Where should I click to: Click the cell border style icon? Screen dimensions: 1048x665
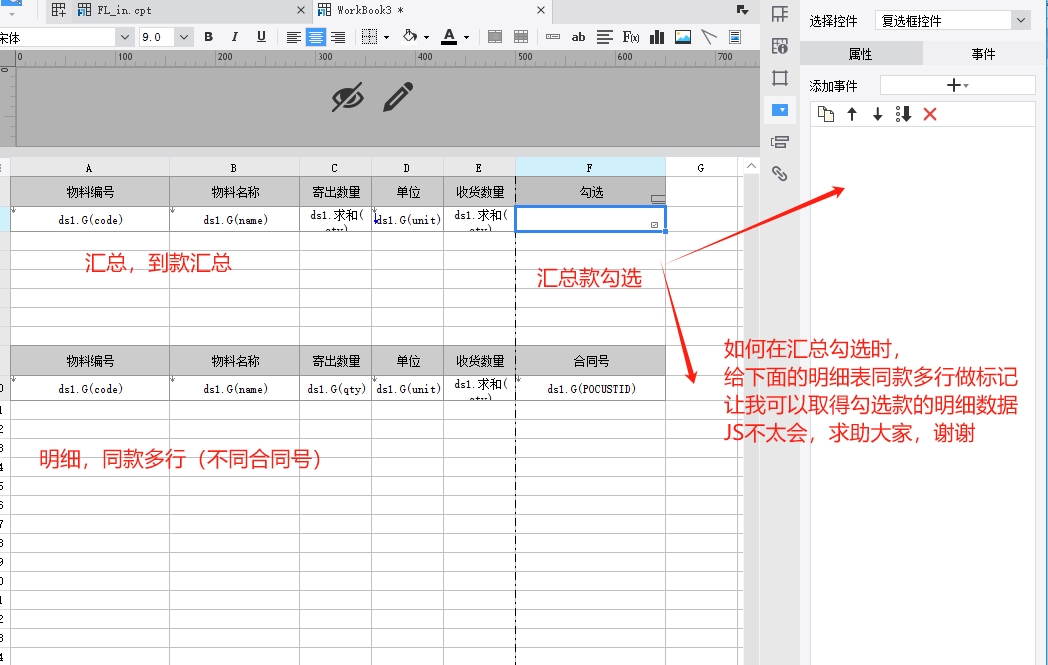pos(369,37)
